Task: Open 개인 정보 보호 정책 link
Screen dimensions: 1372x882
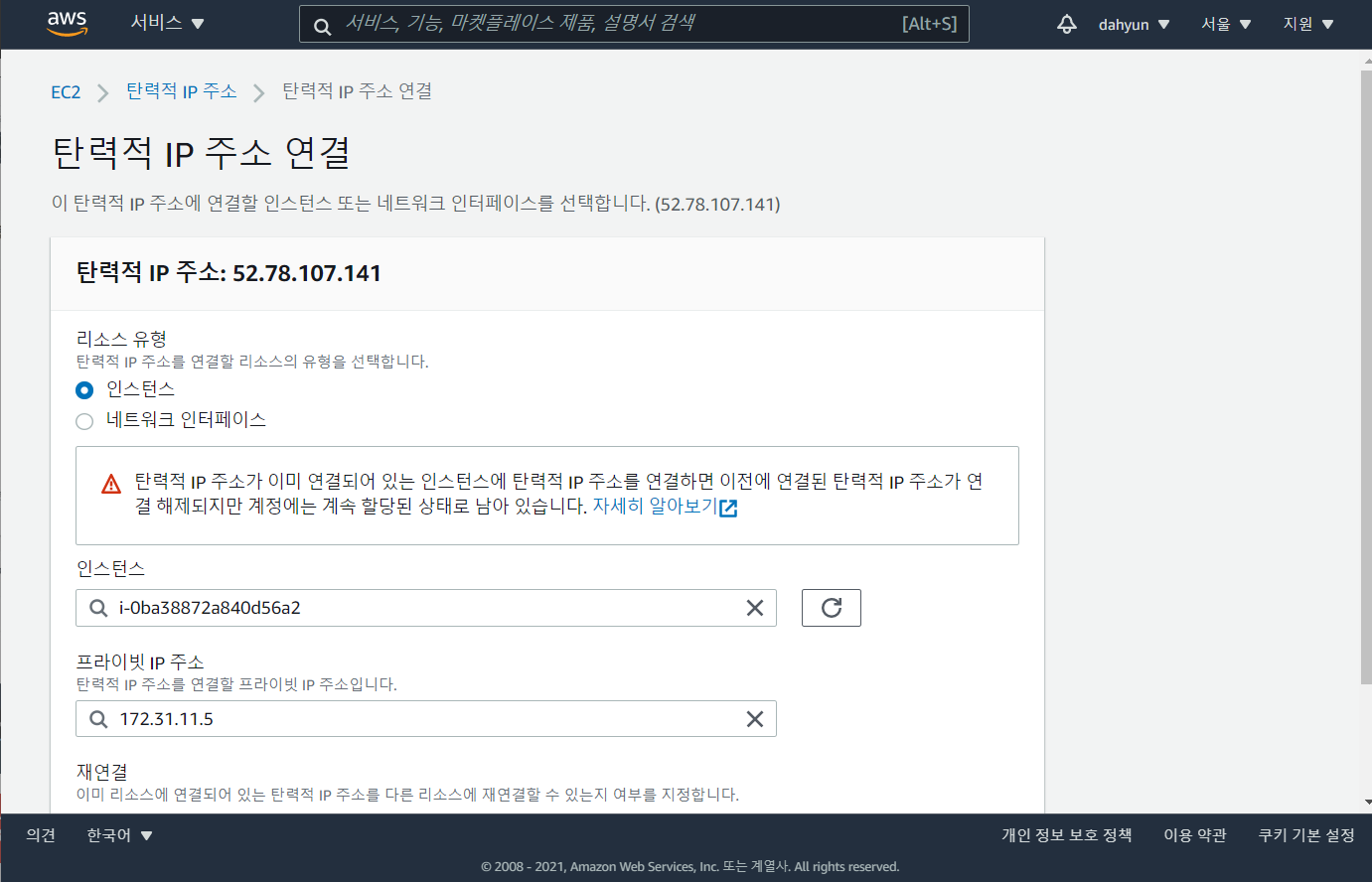Action: coord(1067,835)
